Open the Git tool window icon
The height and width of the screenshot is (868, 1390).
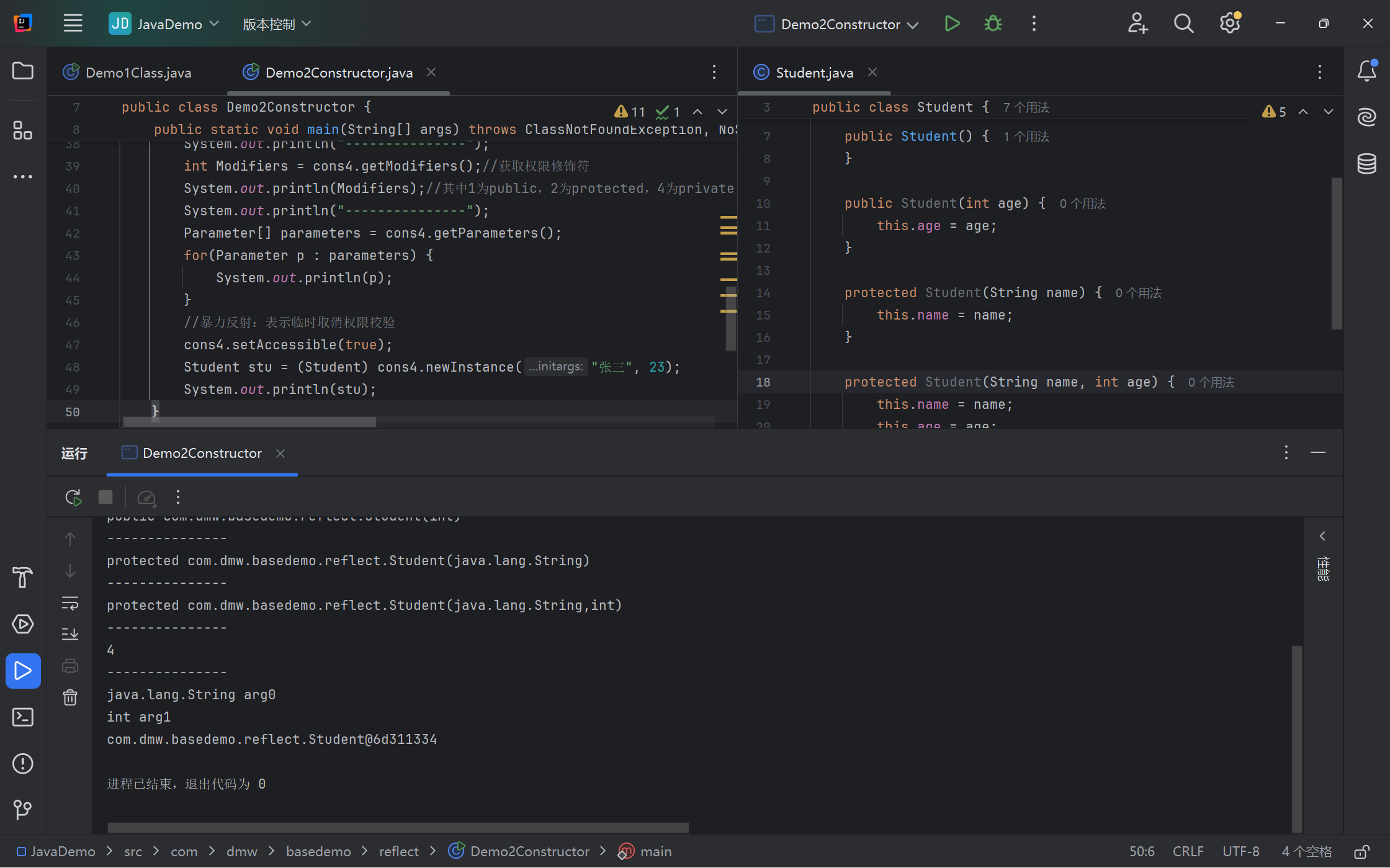click(x=23, y=810)
